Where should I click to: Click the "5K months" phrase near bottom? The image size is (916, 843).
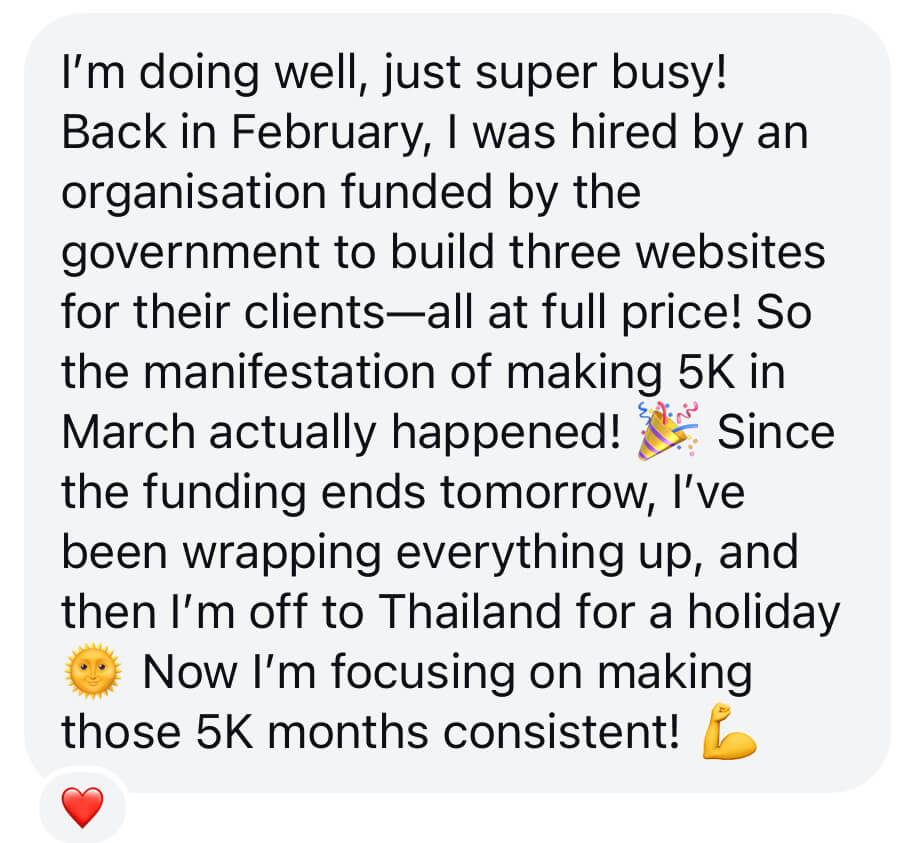[312, 731]
